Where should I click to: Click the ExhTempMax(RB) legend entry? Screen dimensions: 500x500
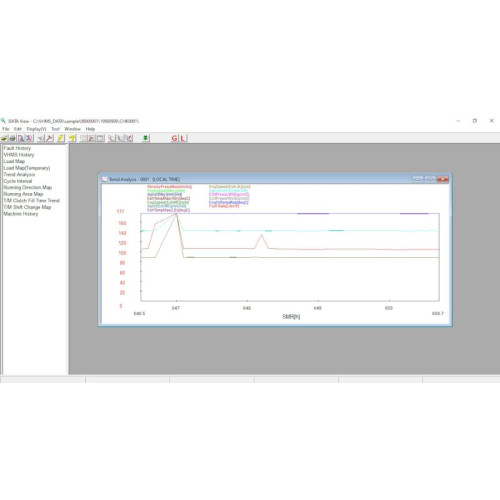pos(168,198)
